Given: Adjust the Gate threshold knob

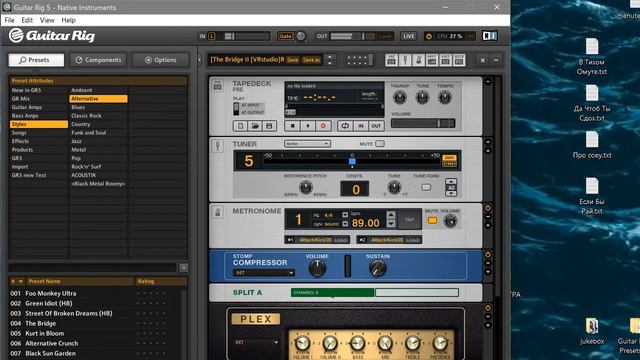Looking at the screenshot, I should (x=301, y=36).
